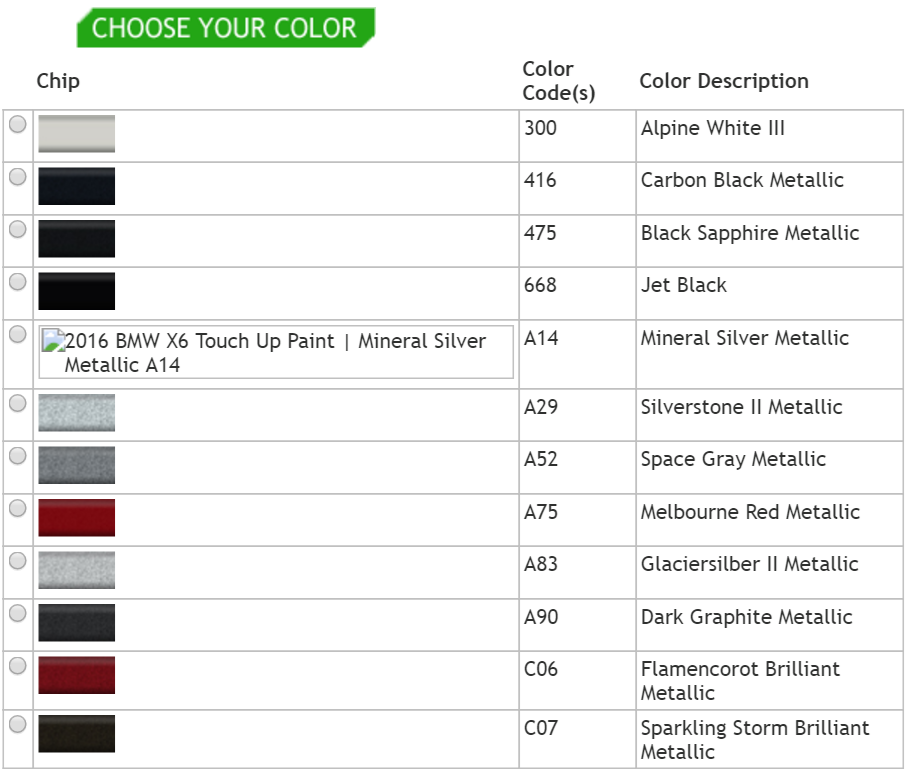This screenshot has width=920, height=774.
Task: Click the green Choose Your Color banner
Action: (225, 28)
